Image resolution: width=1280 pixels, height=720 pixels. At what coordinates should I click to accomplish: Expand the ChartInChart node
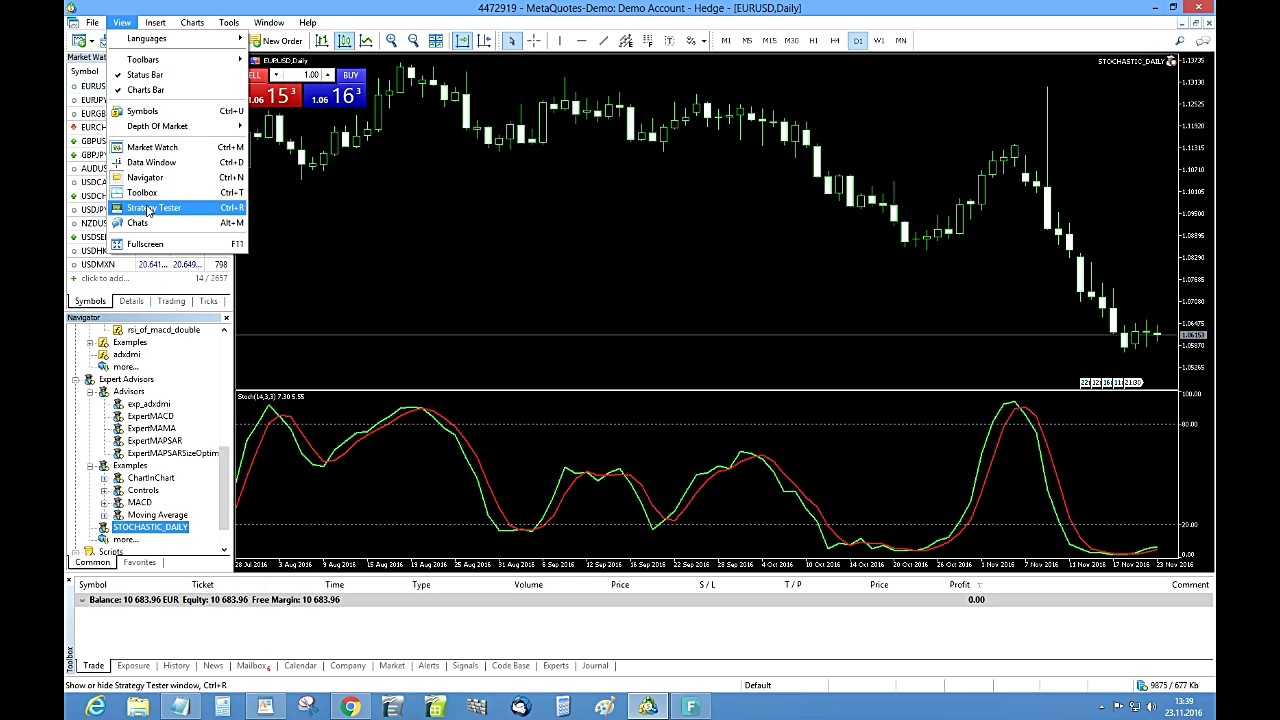tap(104, 478)
